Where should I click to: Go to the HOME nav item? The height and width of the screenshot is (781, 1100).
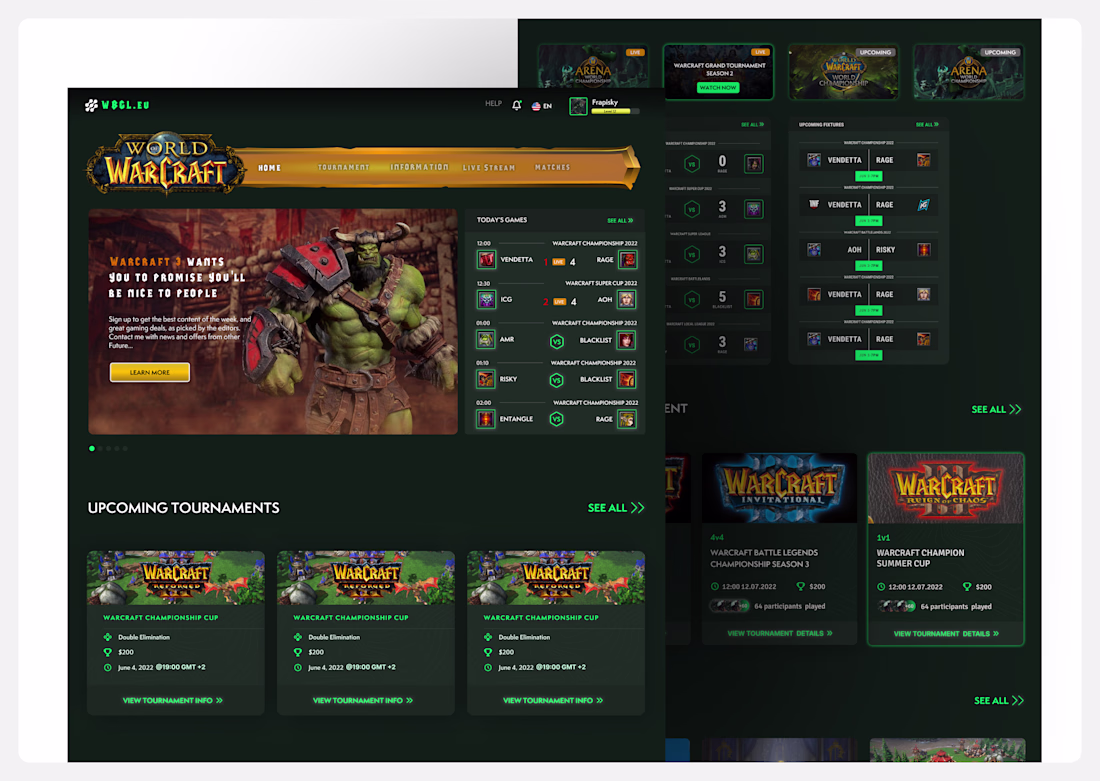coord(269,168)
